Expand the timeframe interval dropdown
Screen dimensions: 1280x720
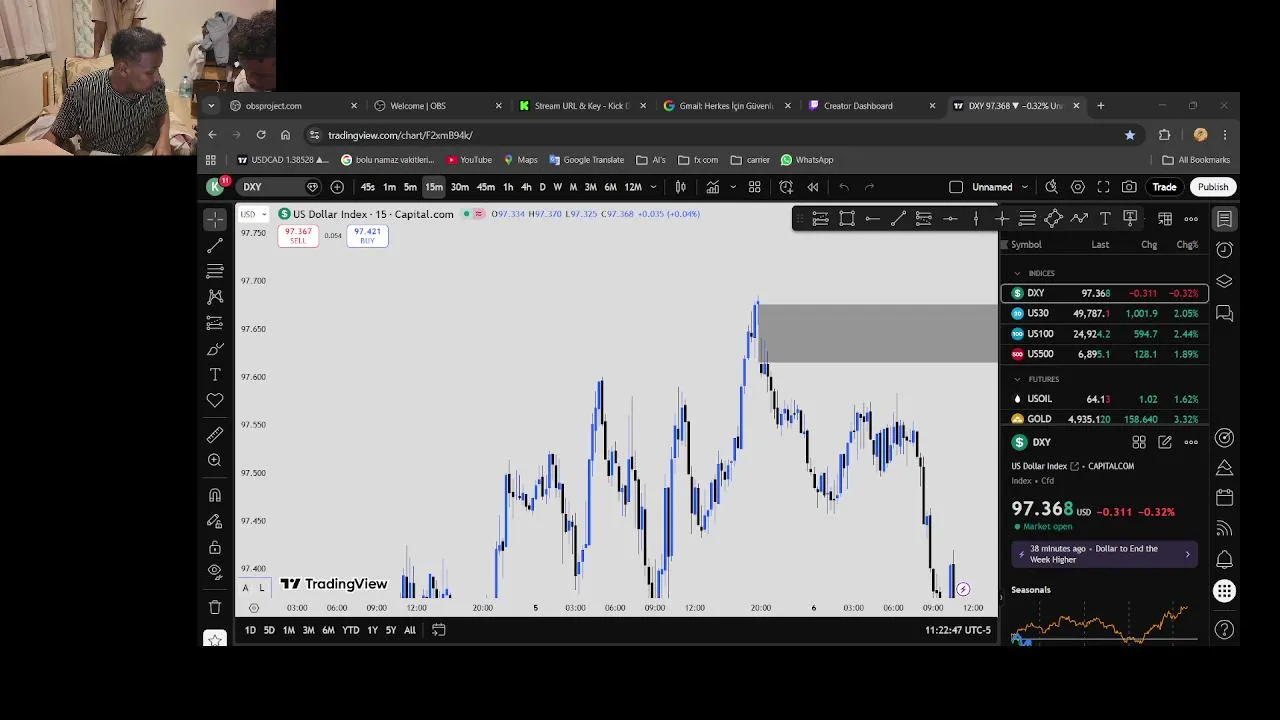[x=654, y=187]
